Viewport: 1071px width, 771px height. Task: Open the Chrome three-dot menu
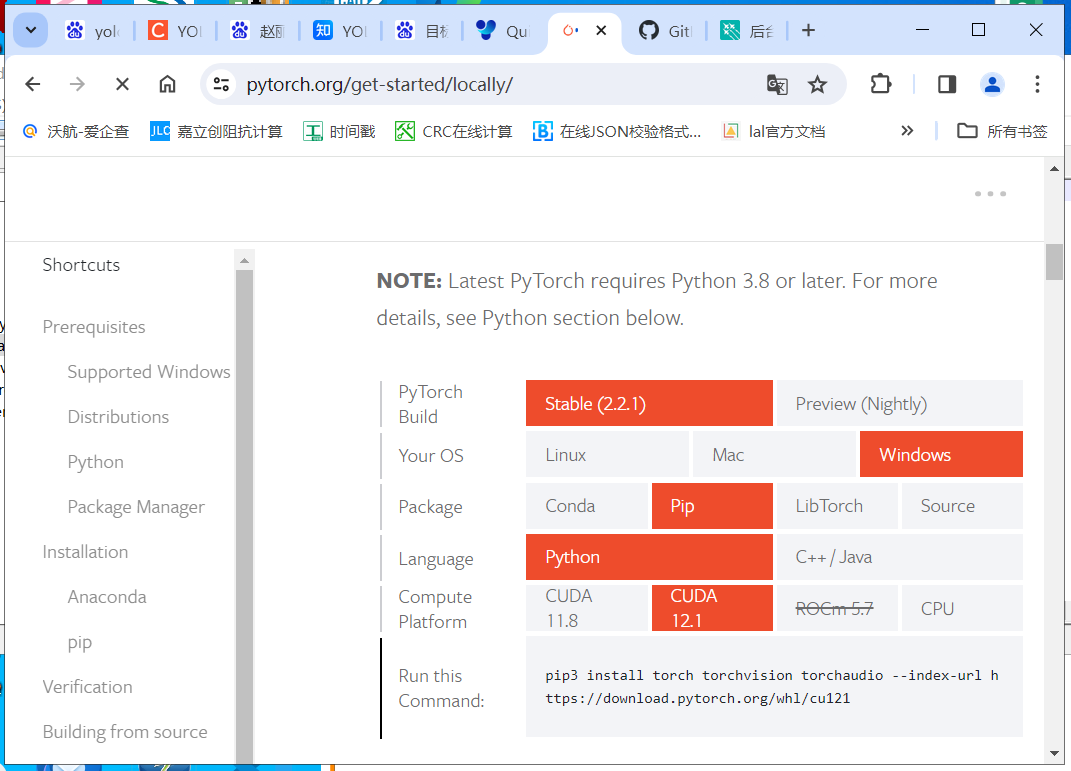[1037, 84]
